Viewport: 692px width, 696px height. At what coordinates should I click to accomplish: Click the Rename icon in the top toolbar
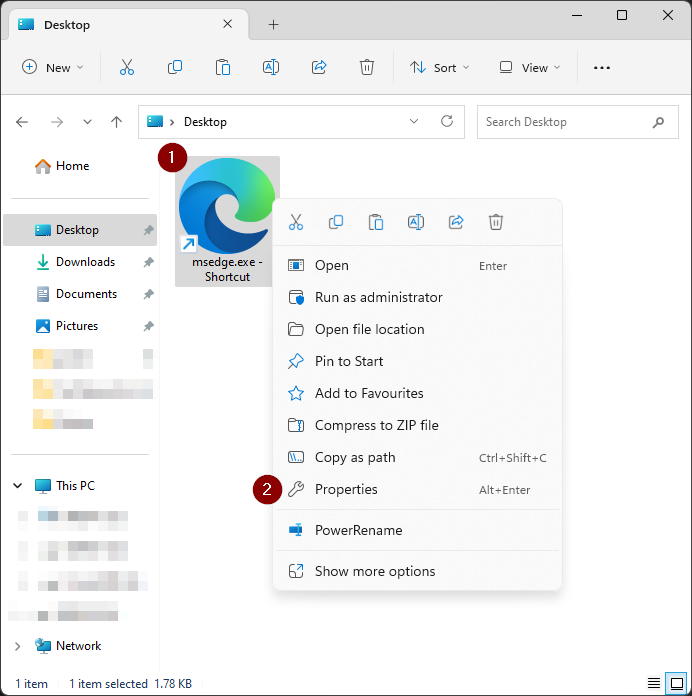click(x=271, y=67)
